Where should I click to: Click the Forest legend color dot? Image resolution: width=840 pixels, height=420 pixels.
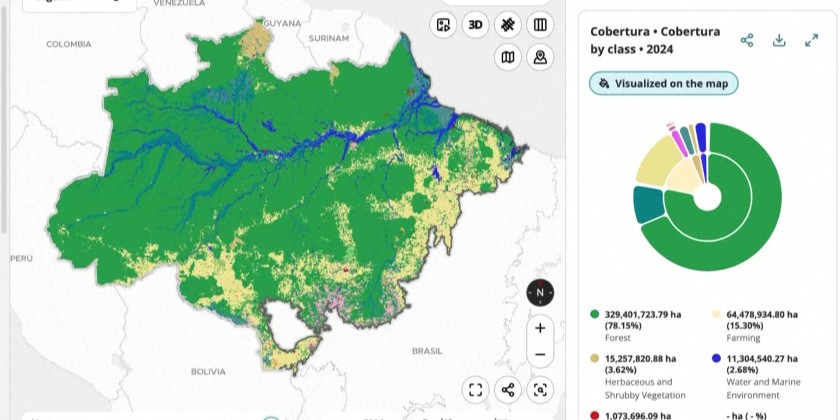click(595, 314)
